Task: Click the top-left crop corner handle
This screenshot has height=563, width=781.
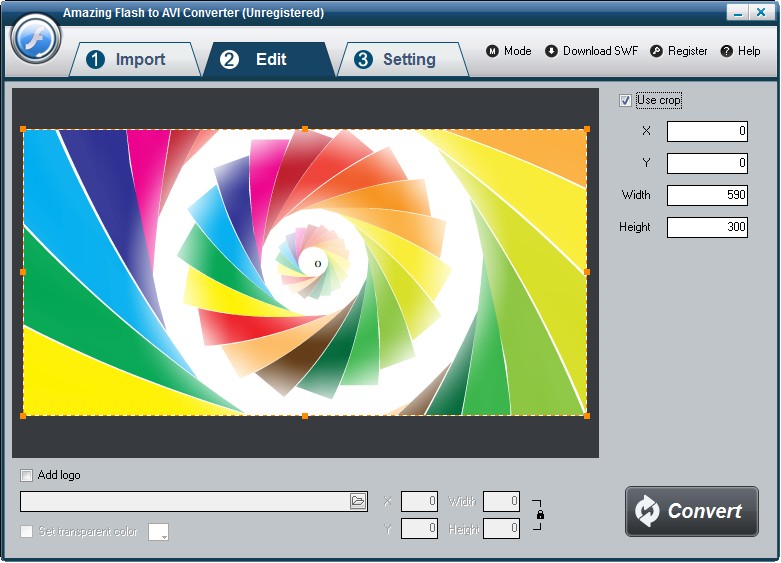Action: pos(23,129)
